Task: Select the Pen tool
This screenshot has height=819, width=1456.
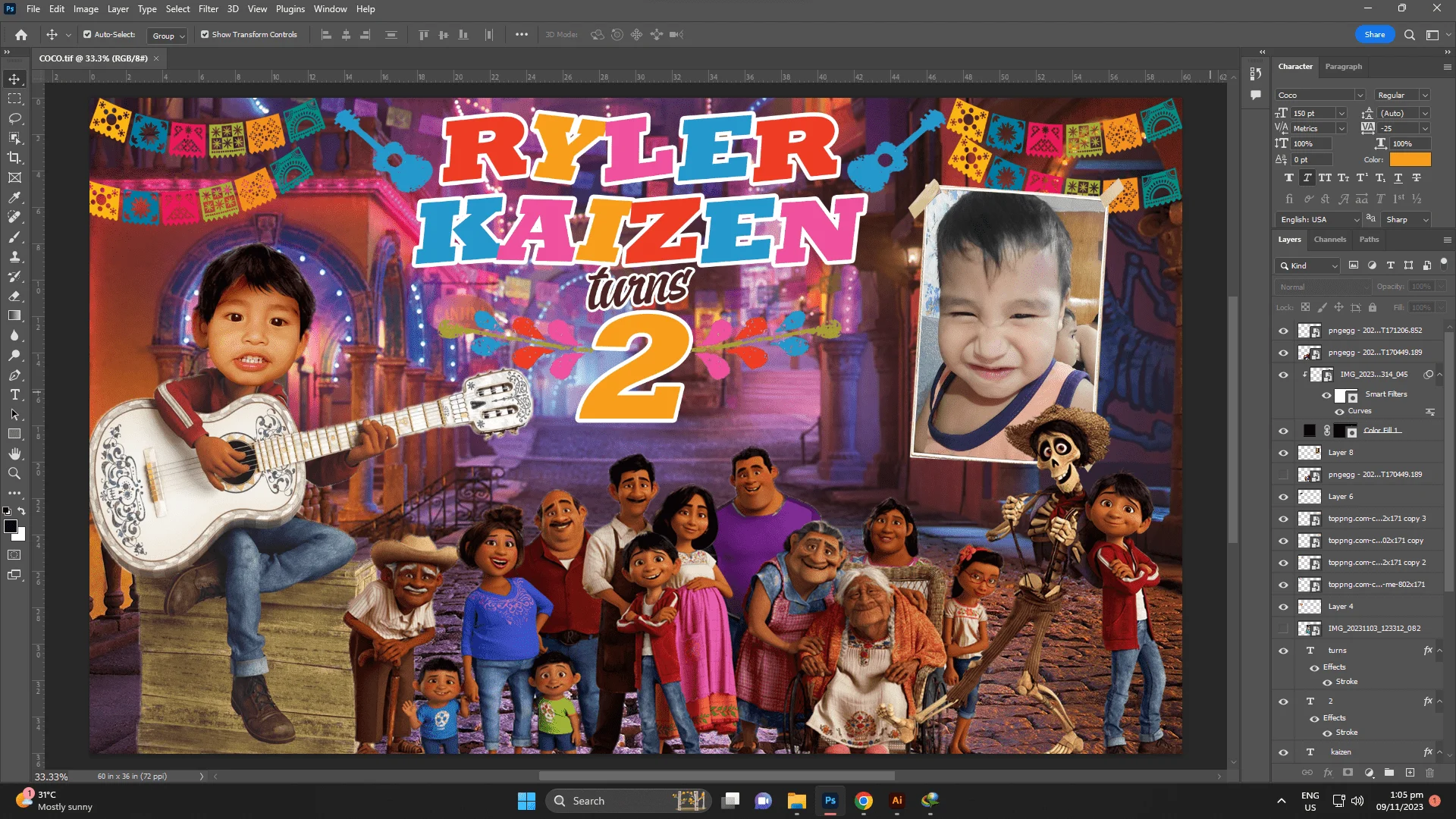Action: coord(14,375)
